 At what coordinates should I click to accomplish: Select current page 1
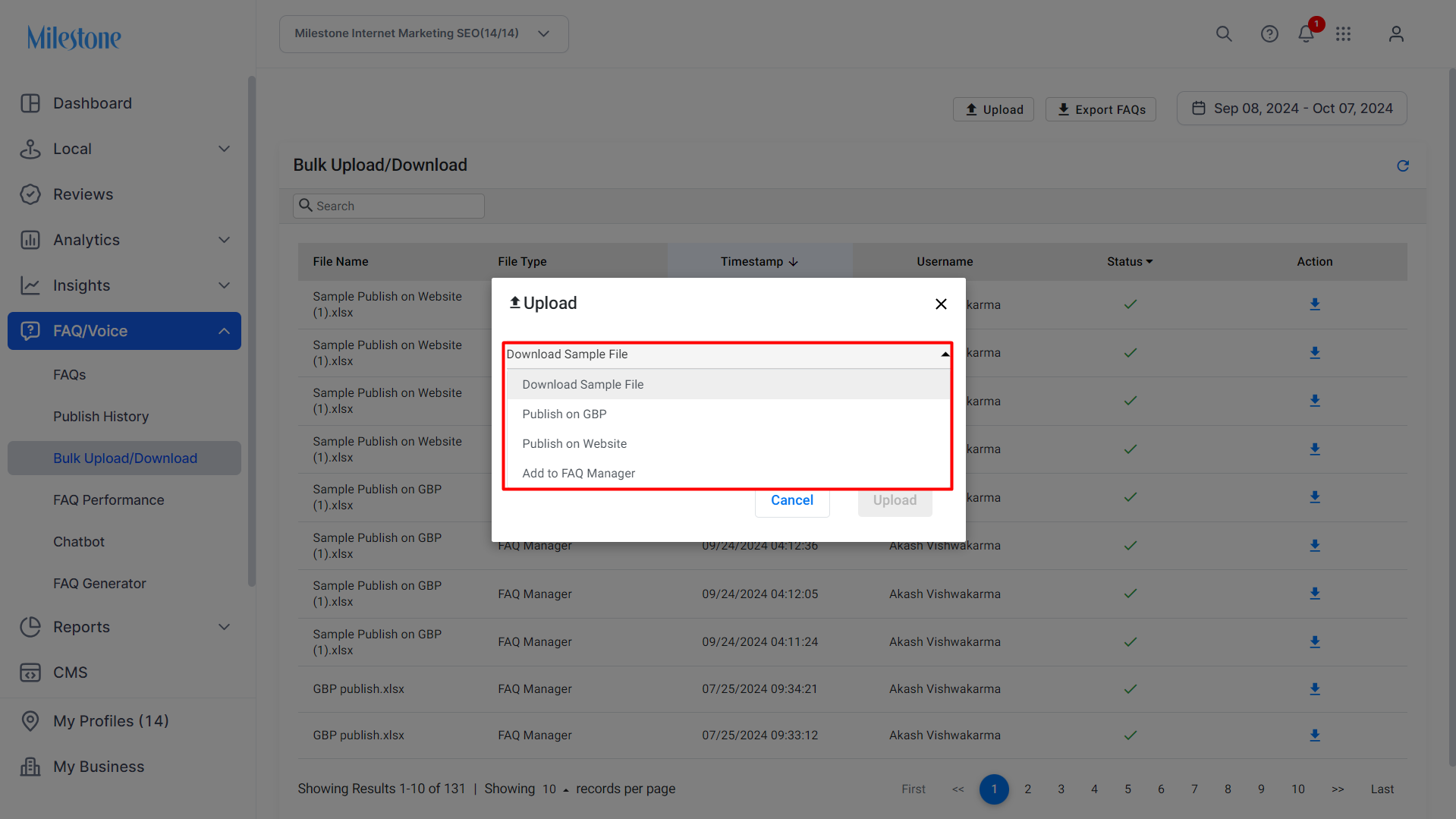pos(994,789)
